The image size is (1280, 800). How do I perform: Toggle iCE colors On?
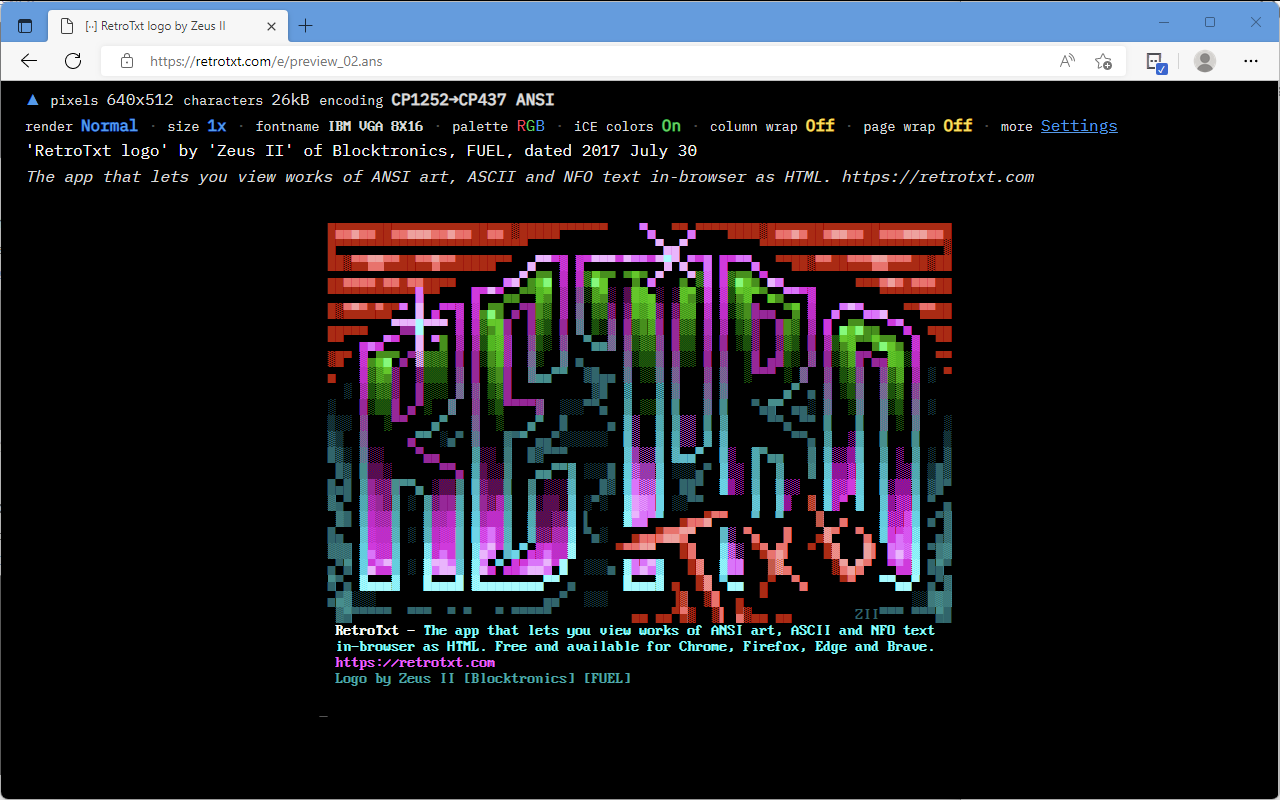pyautogui.click(x=671, y=126)
